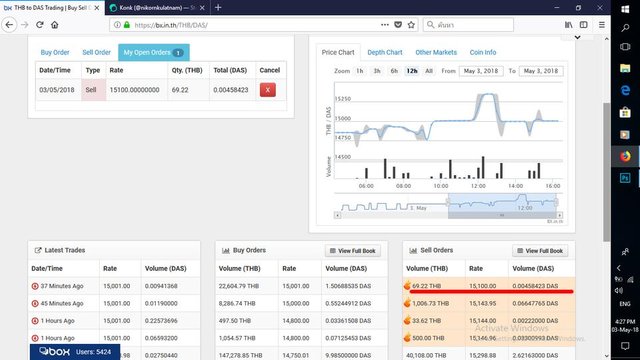
Task: Open Windows search icon
Action: (625, 28)
